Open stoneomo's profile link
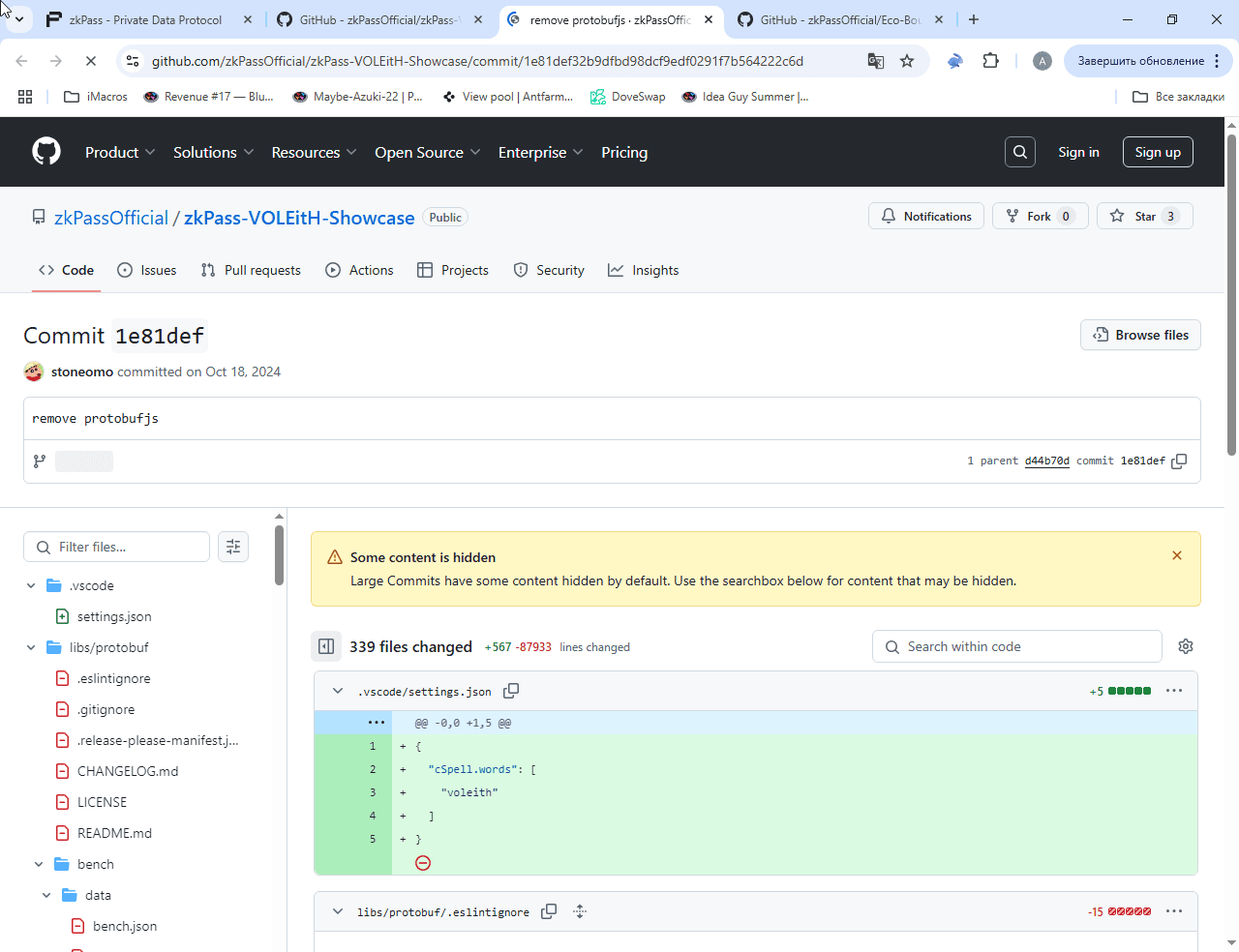 click(82, 372)
